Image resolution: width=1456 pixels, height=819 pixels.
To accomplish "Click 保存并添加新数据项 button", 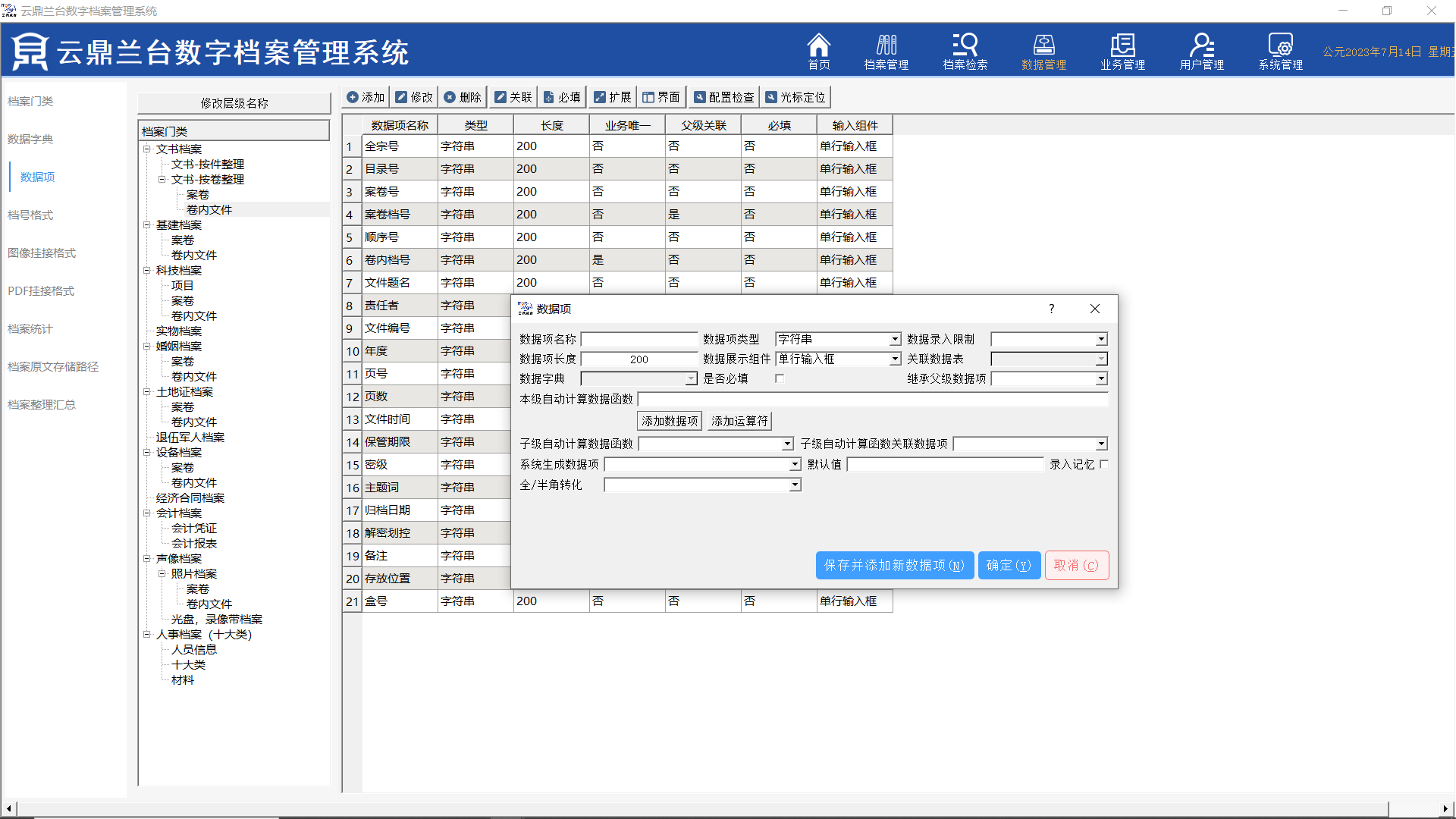I will coord(894,565).
